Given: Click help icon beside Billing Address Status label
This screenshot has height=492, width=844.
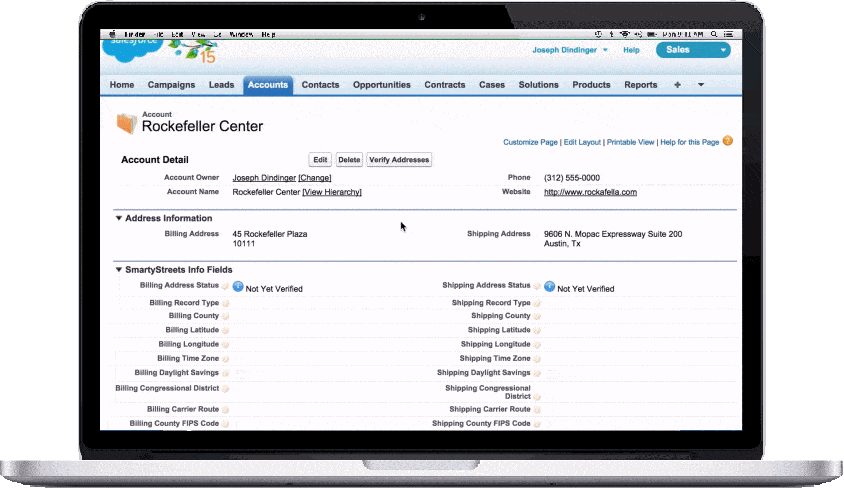Looking at the screenshot, I should coord(225,287).
